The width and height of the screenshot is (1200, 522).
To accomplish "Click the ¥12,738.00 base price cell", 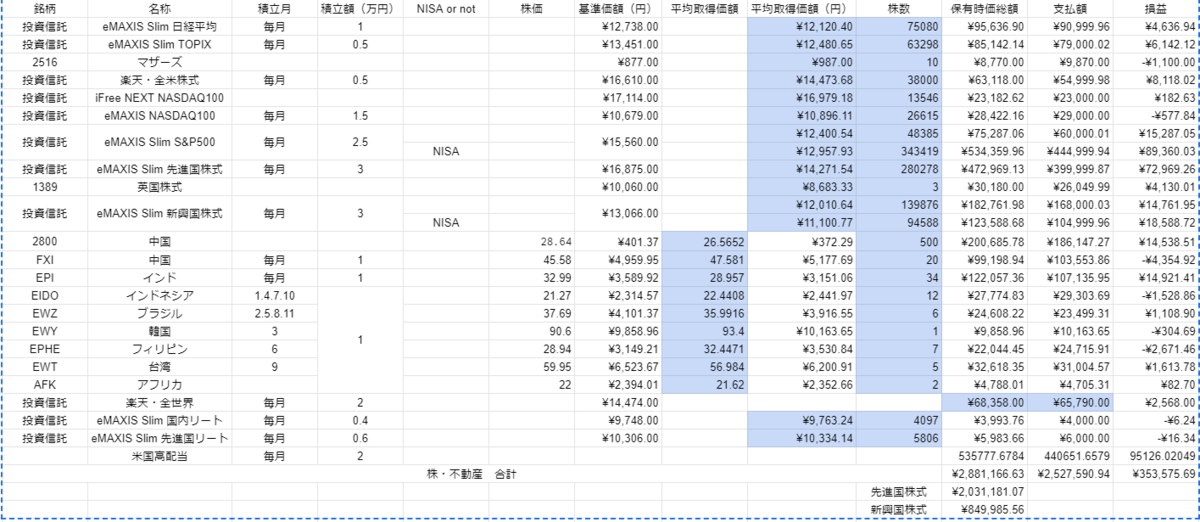I will point(618,26).
